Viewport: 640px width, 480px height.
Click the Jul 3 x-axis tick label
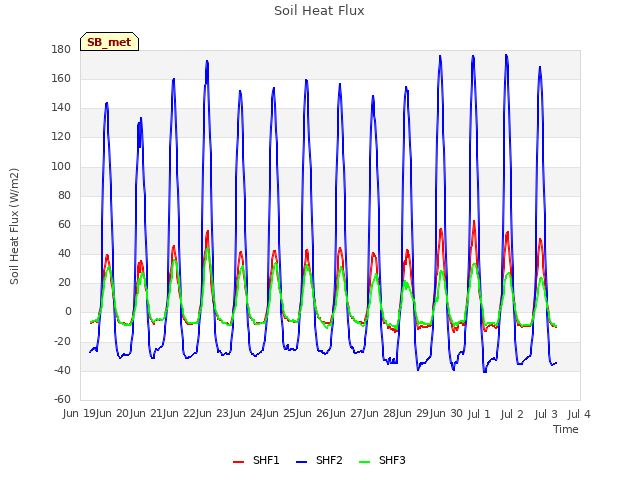[546, 414]
